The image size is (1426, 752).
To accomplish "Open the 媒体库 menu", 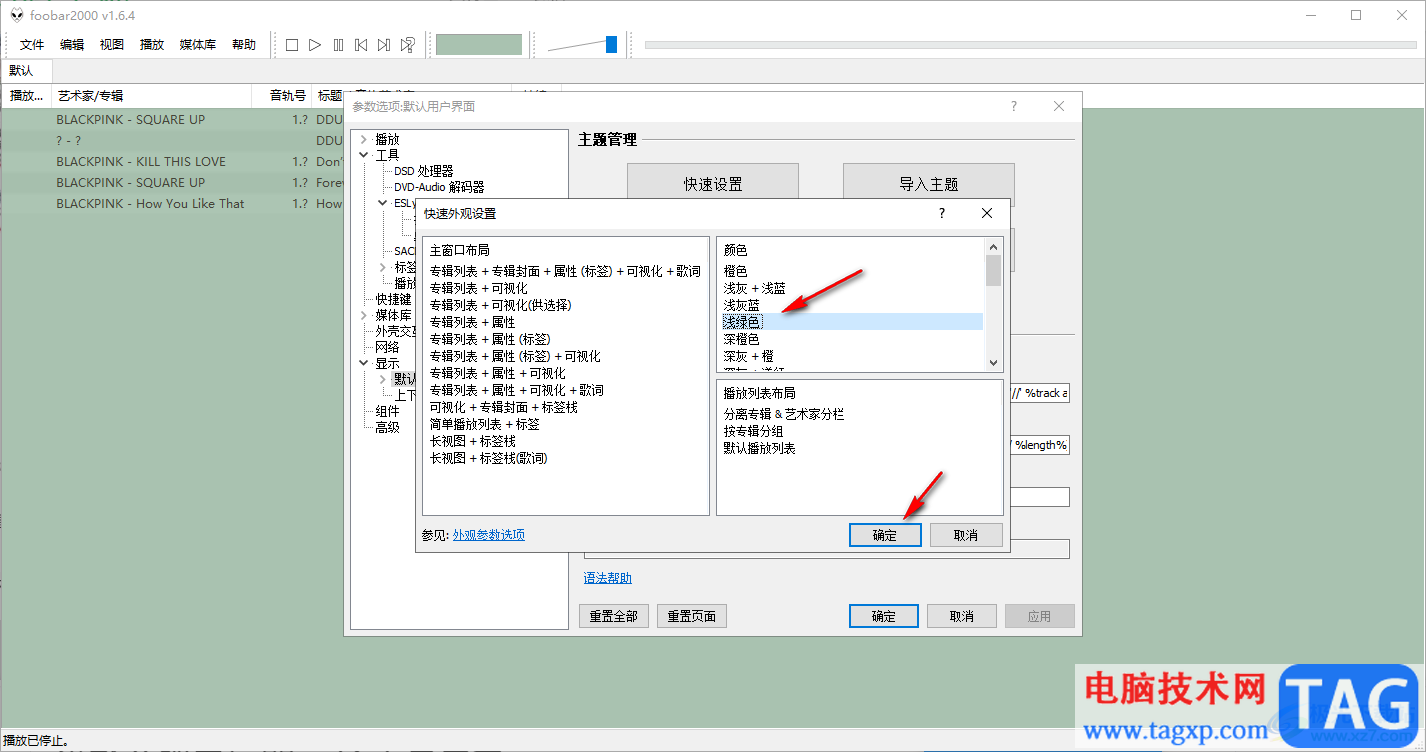I will tap(198, 45).
